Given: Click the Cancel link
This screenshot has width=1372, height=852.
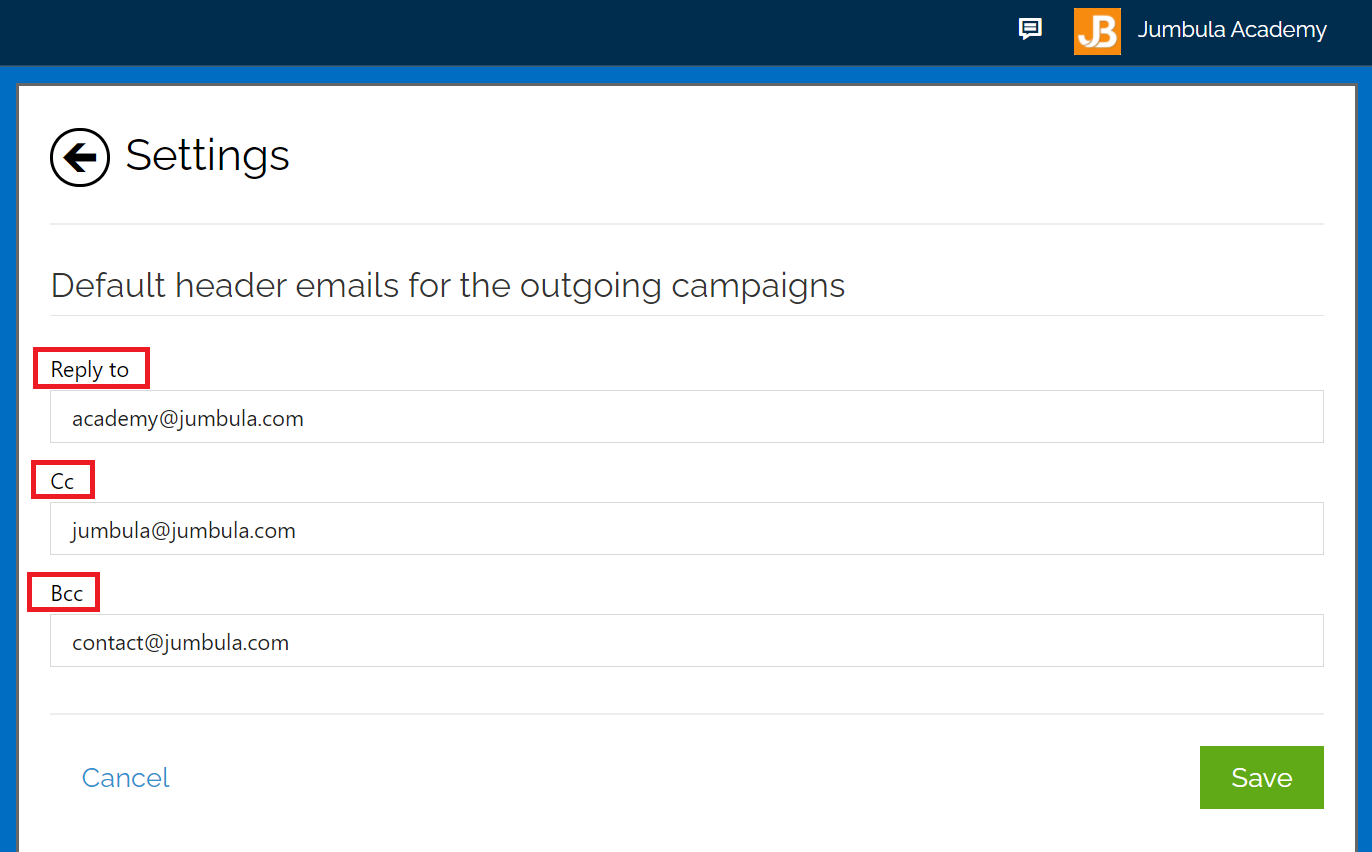Looking at the screenshot, I should tap(126, 778).
